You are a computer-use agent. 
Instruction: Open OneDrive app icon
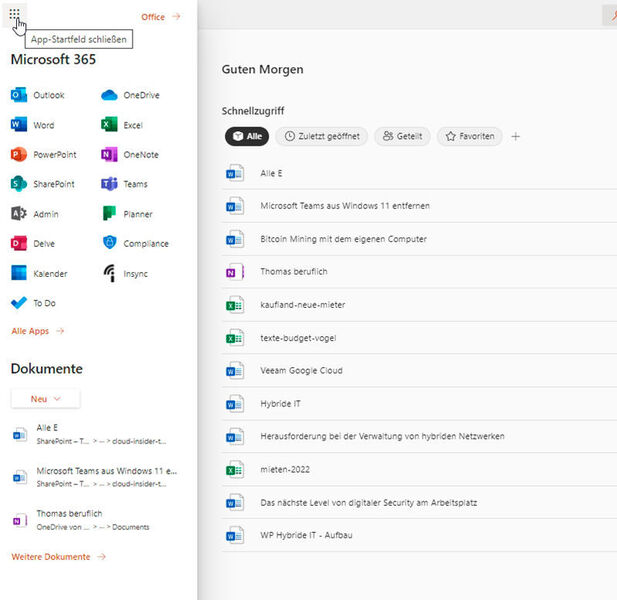tap(109, 95)
